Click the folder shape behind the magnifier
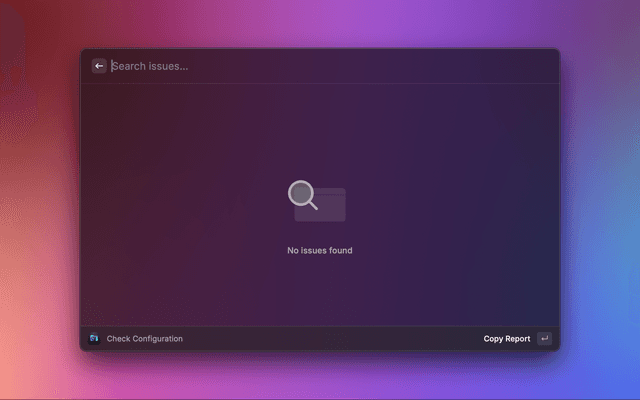 [x=332, y=206]
